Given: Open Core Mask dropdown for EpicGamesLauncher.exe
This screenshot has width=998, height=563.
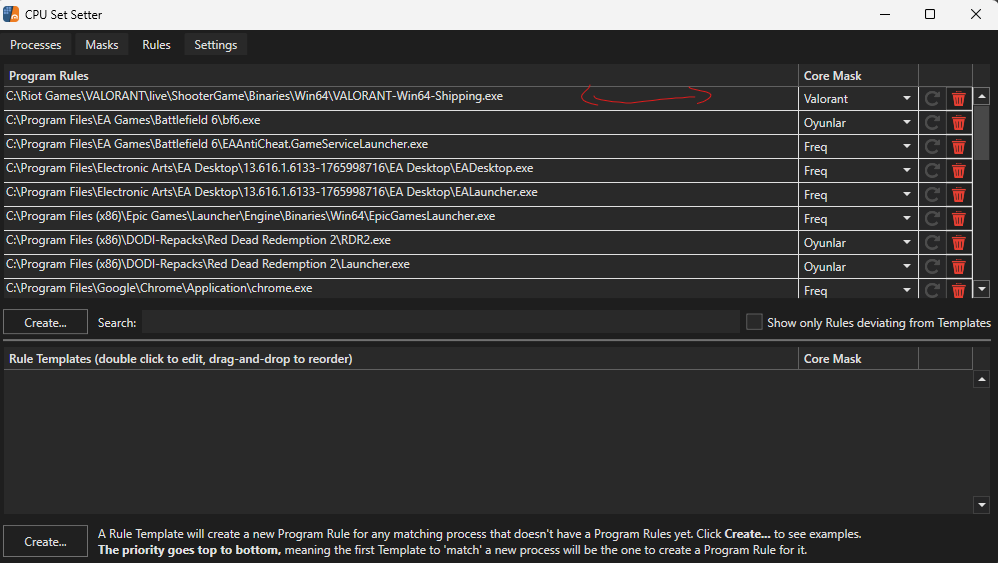Looking at the screenshot, I should (x=858, y=219).
